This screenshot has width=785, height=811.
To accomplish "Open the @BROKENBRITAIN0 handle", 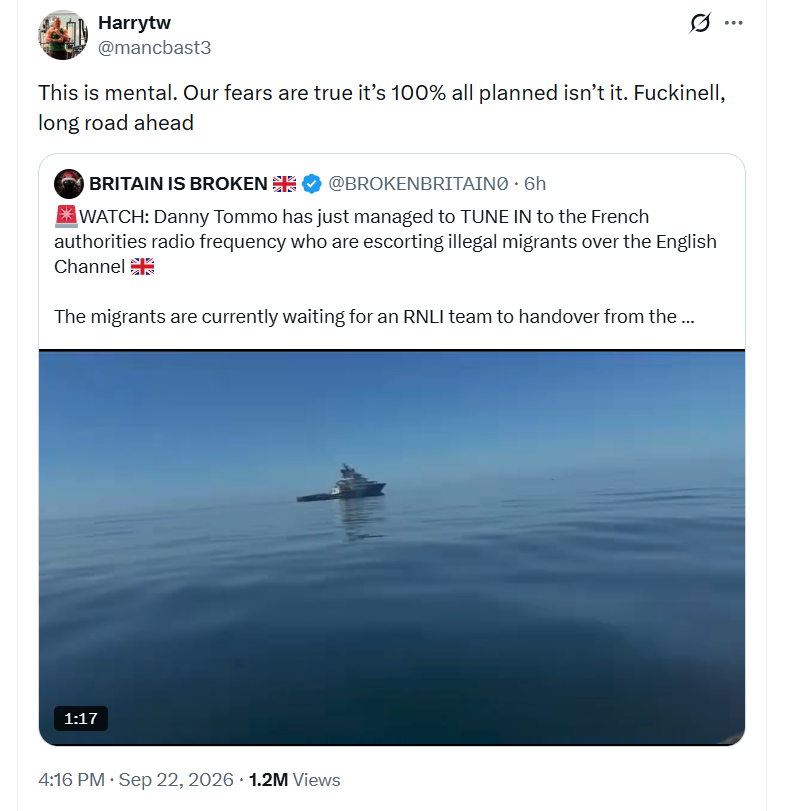I will (x=418, y=184).
